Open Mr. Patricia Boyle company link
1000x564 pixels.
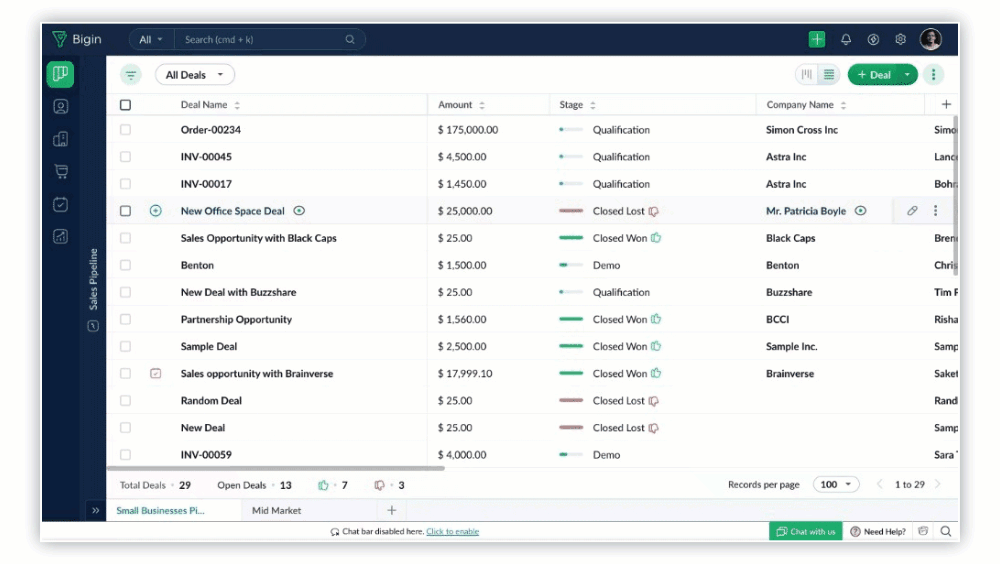[x=806, y=211]
